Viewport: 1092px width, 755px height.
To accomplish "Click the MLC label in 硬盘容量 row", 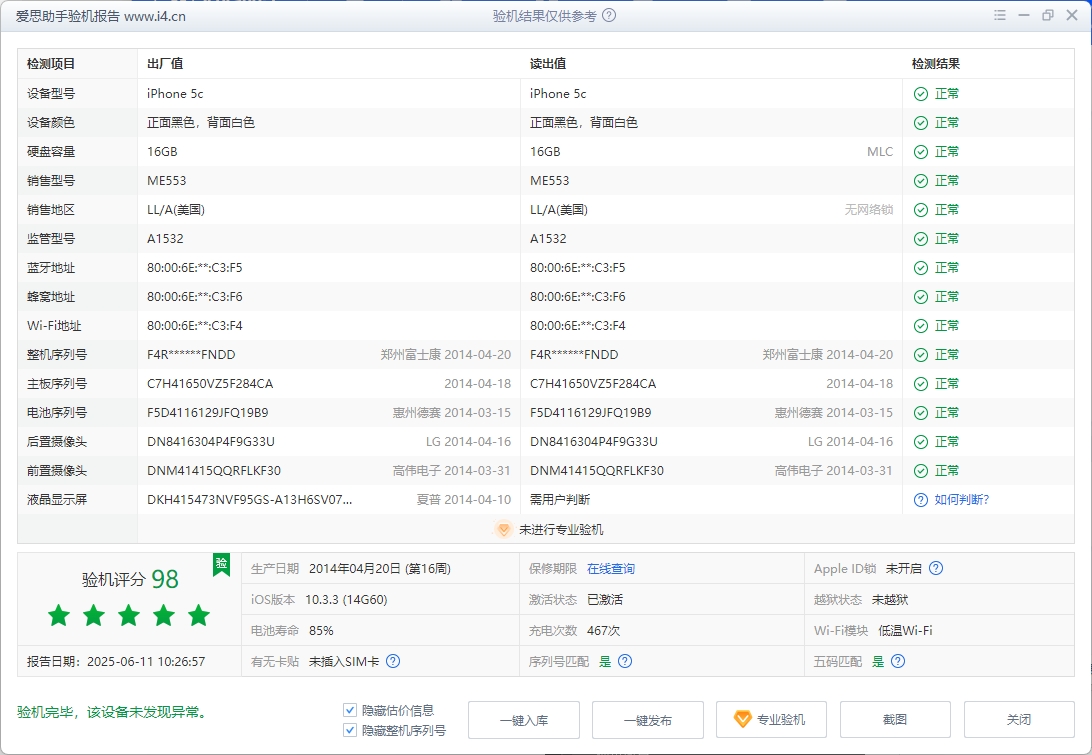I will [880, 152].
